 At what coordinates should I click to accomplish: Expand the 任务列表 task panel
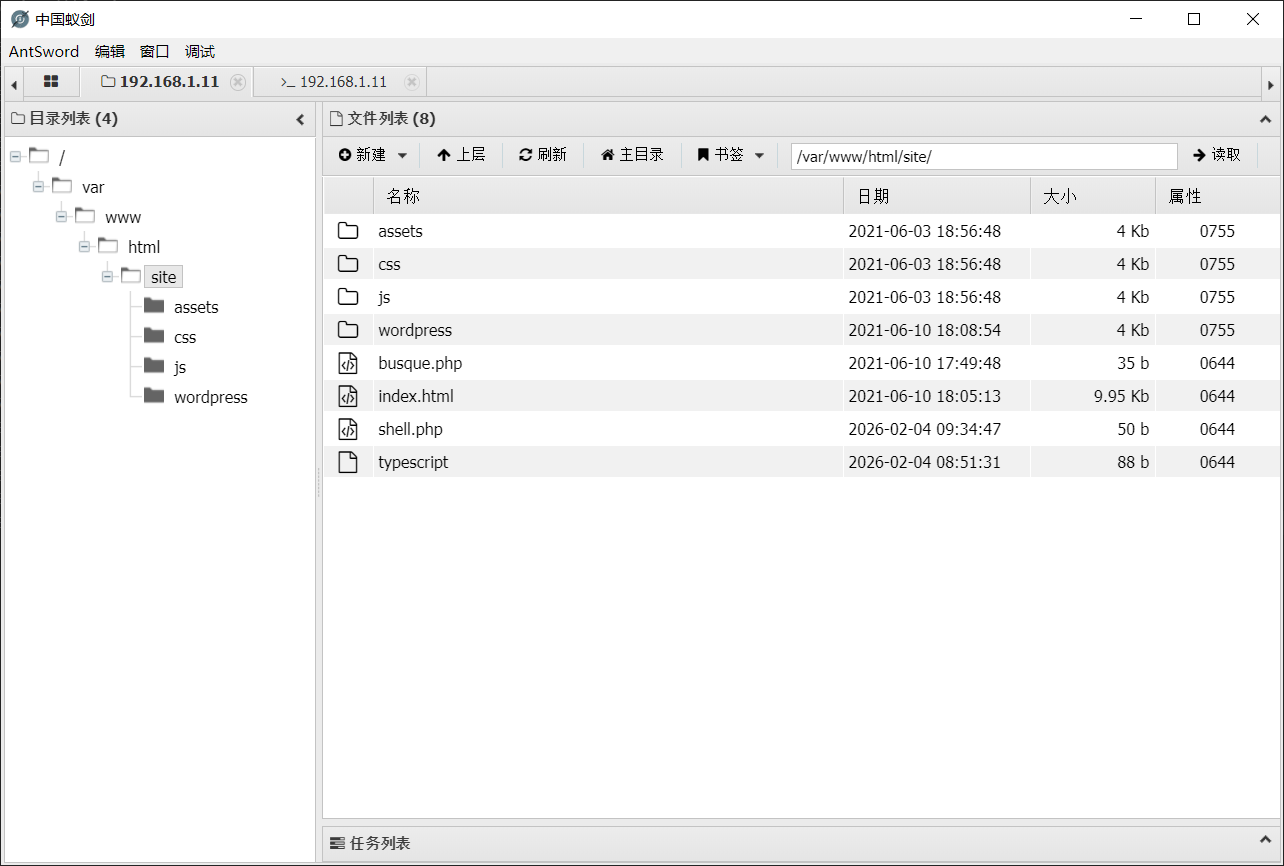[1265, 842]
